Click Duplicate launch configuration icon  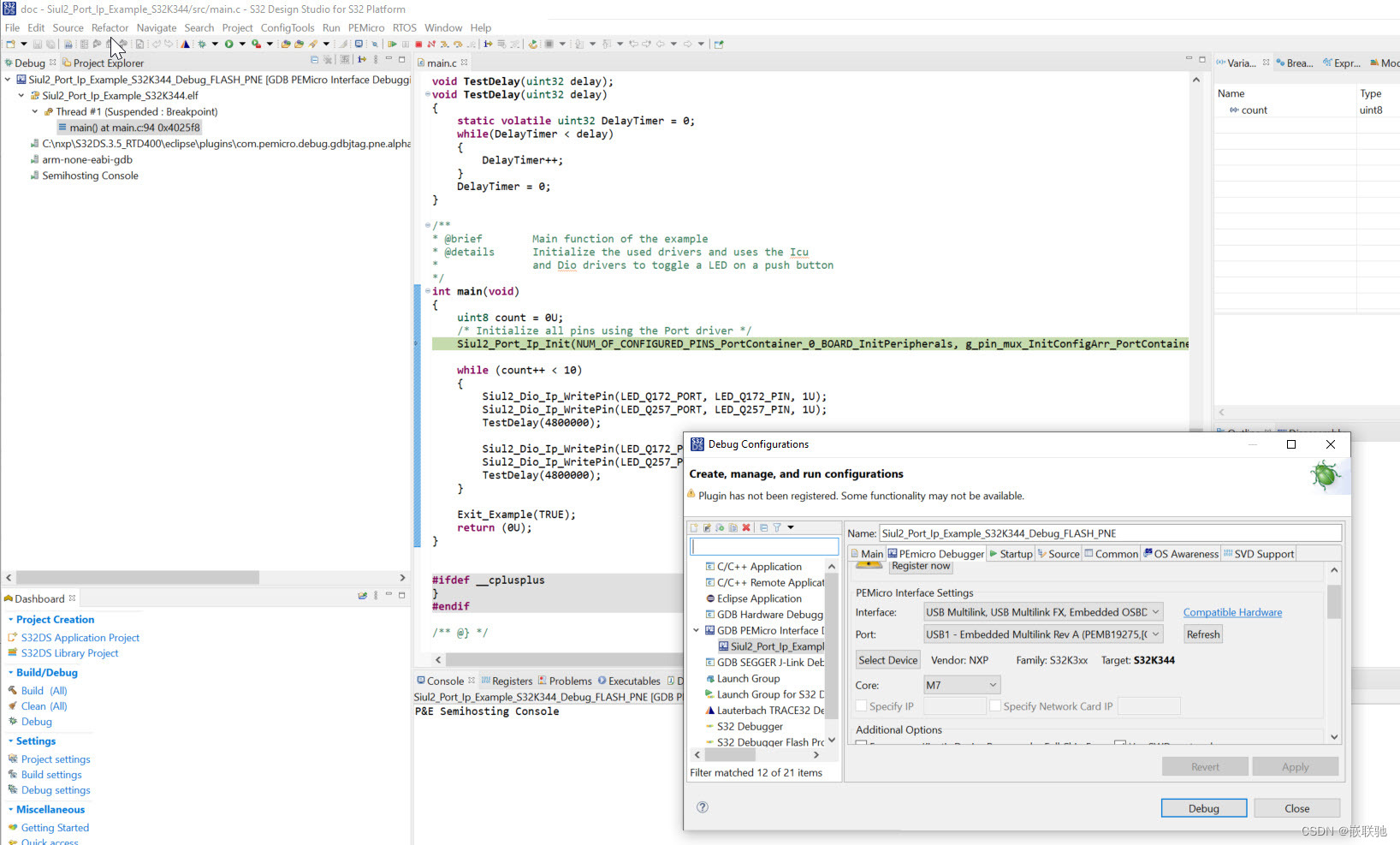click(733, 527)
